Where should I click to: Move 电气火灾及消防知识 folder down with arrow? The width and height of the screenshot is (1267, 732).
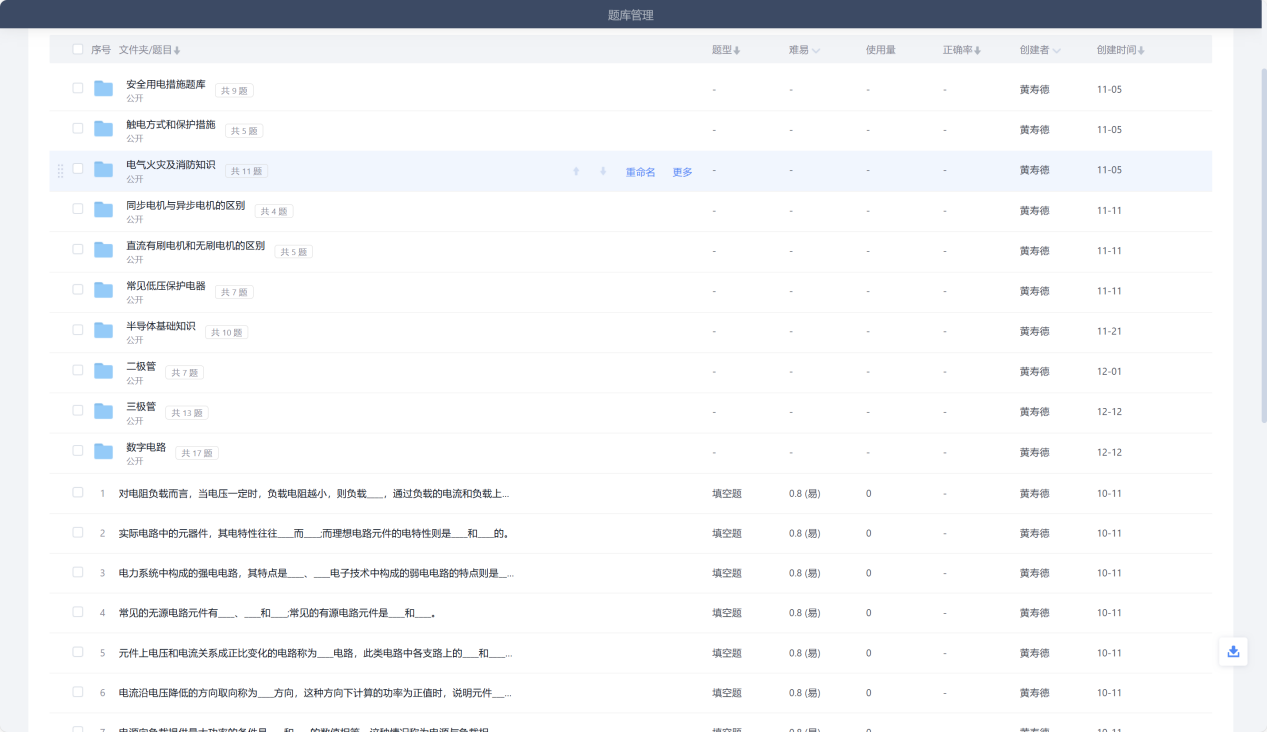pos(603,171)
